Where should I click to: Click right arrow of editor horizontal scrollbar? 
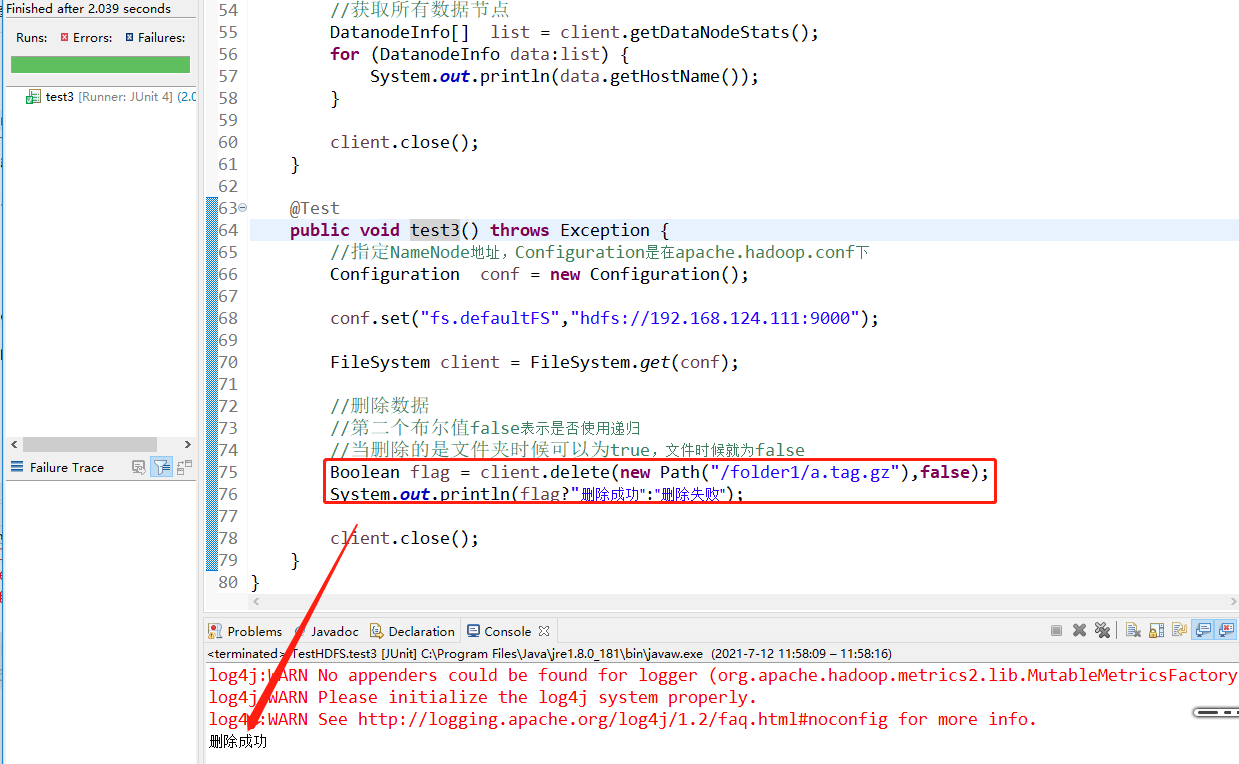[1232, 602]
